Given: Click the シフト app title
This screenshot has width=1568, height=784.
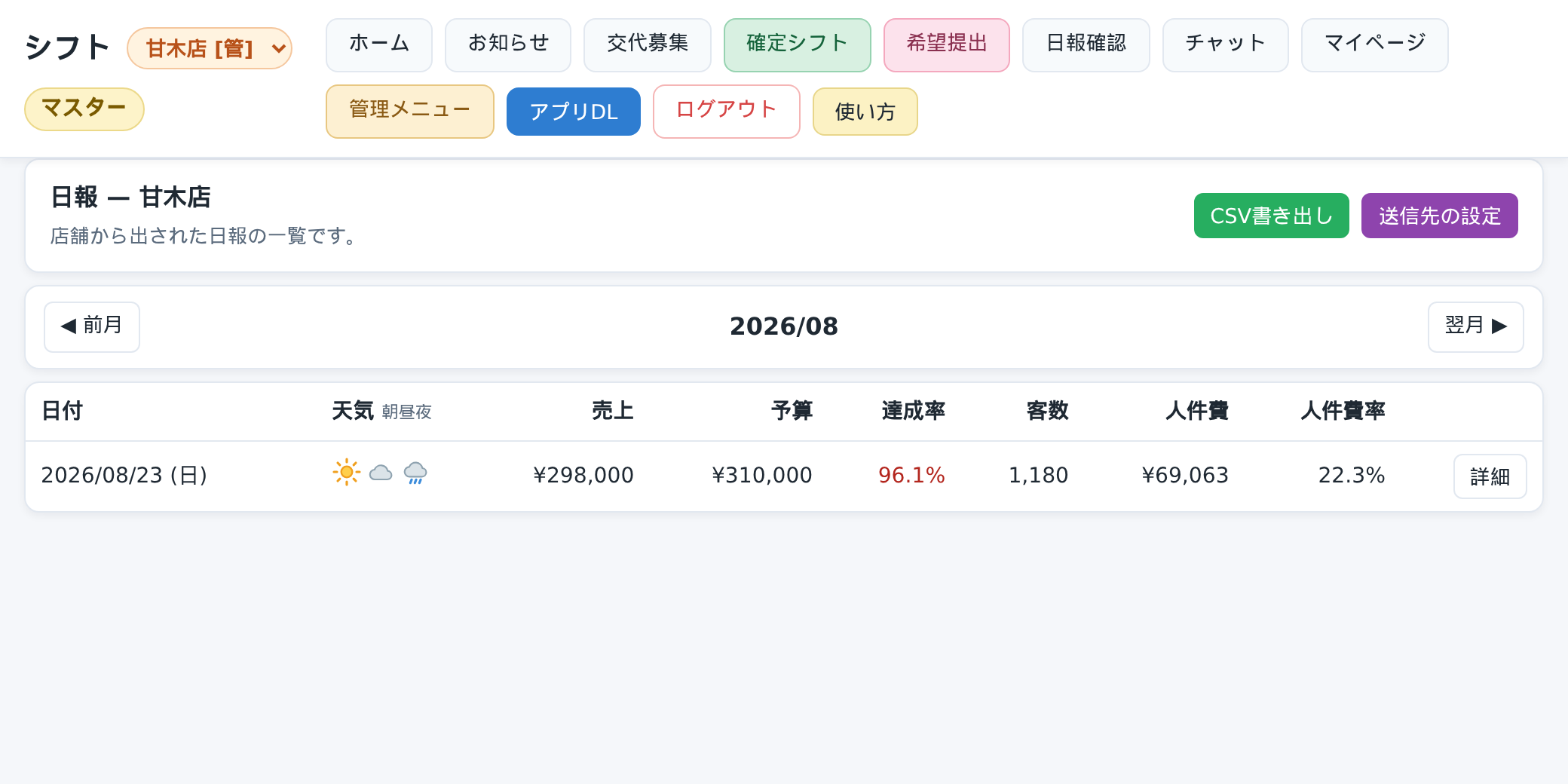Looking at the screenshot, I should [x=68, y=47].
